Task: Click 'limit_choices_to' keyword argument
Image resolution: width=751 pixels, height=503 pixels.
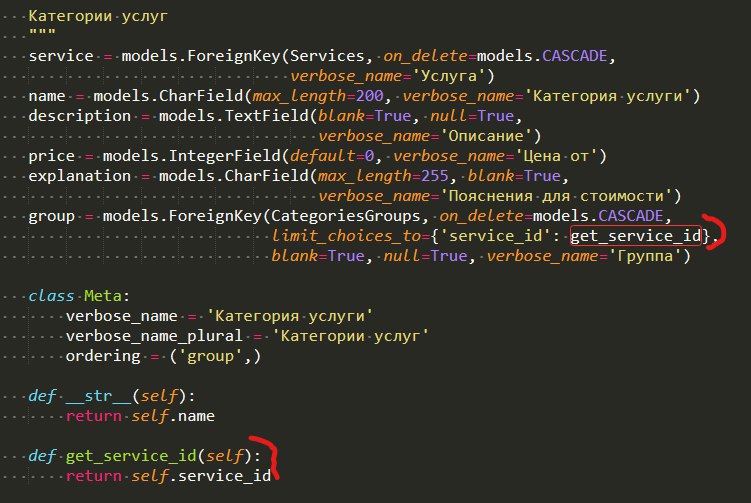Action: pos(346,236)
